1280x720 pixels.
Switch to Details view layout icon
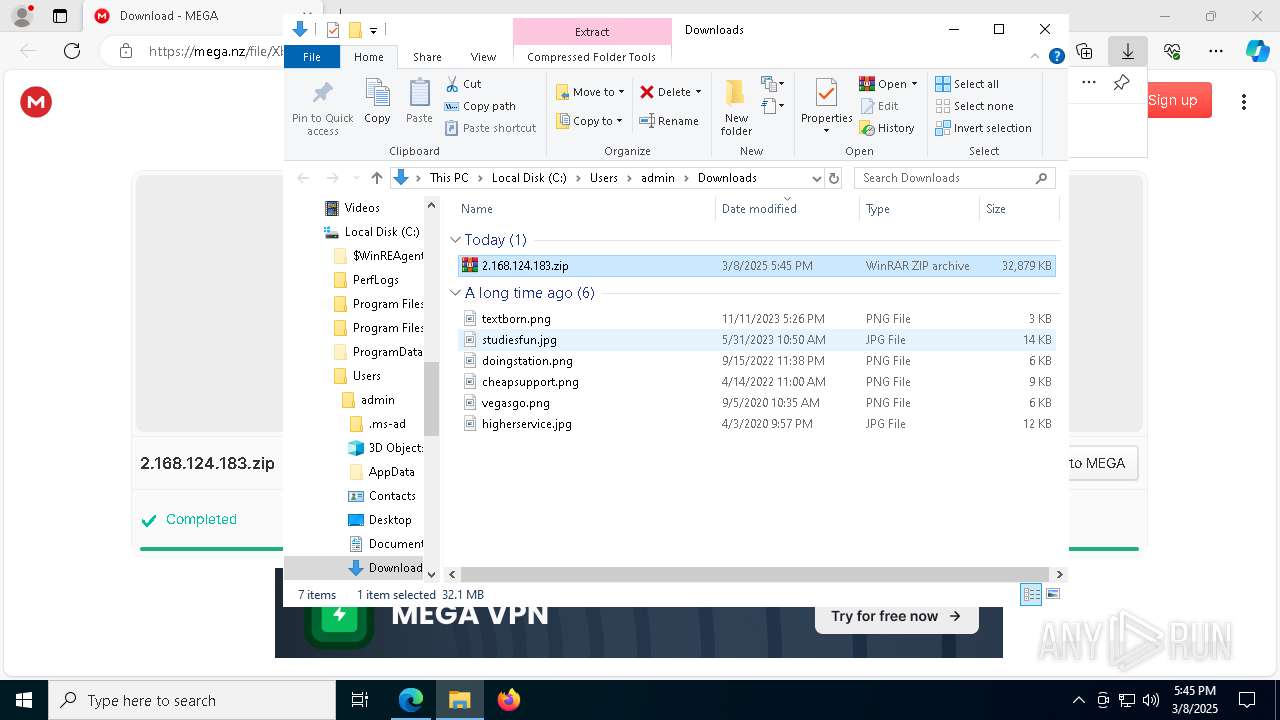coord(1031,594)
